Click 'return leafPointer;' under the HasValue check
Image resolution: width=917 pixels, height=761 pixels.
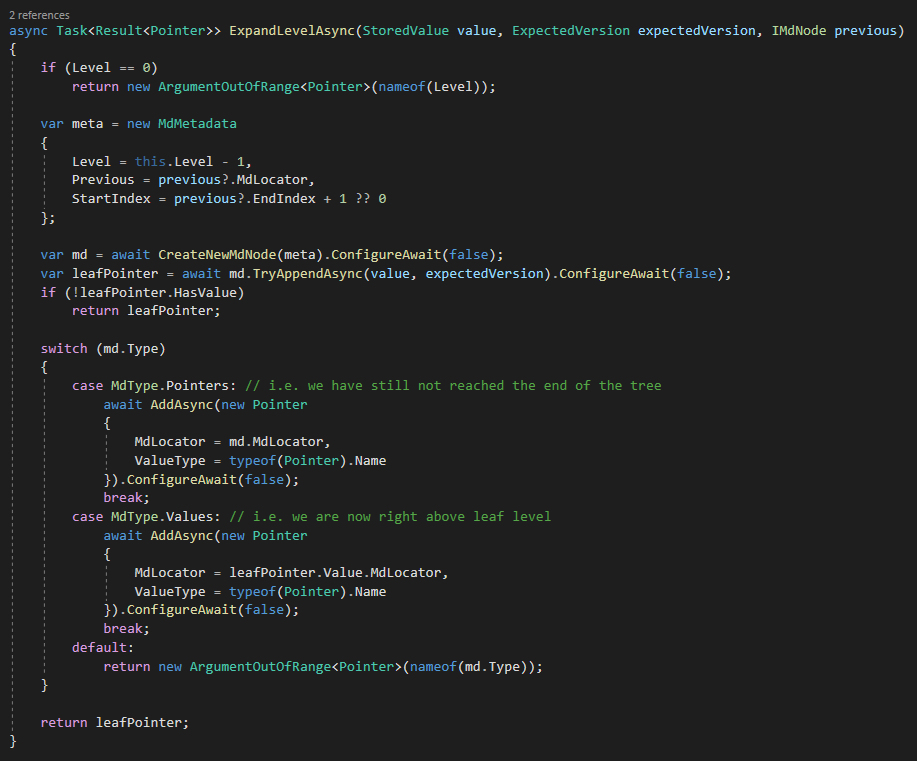(146, 311)
